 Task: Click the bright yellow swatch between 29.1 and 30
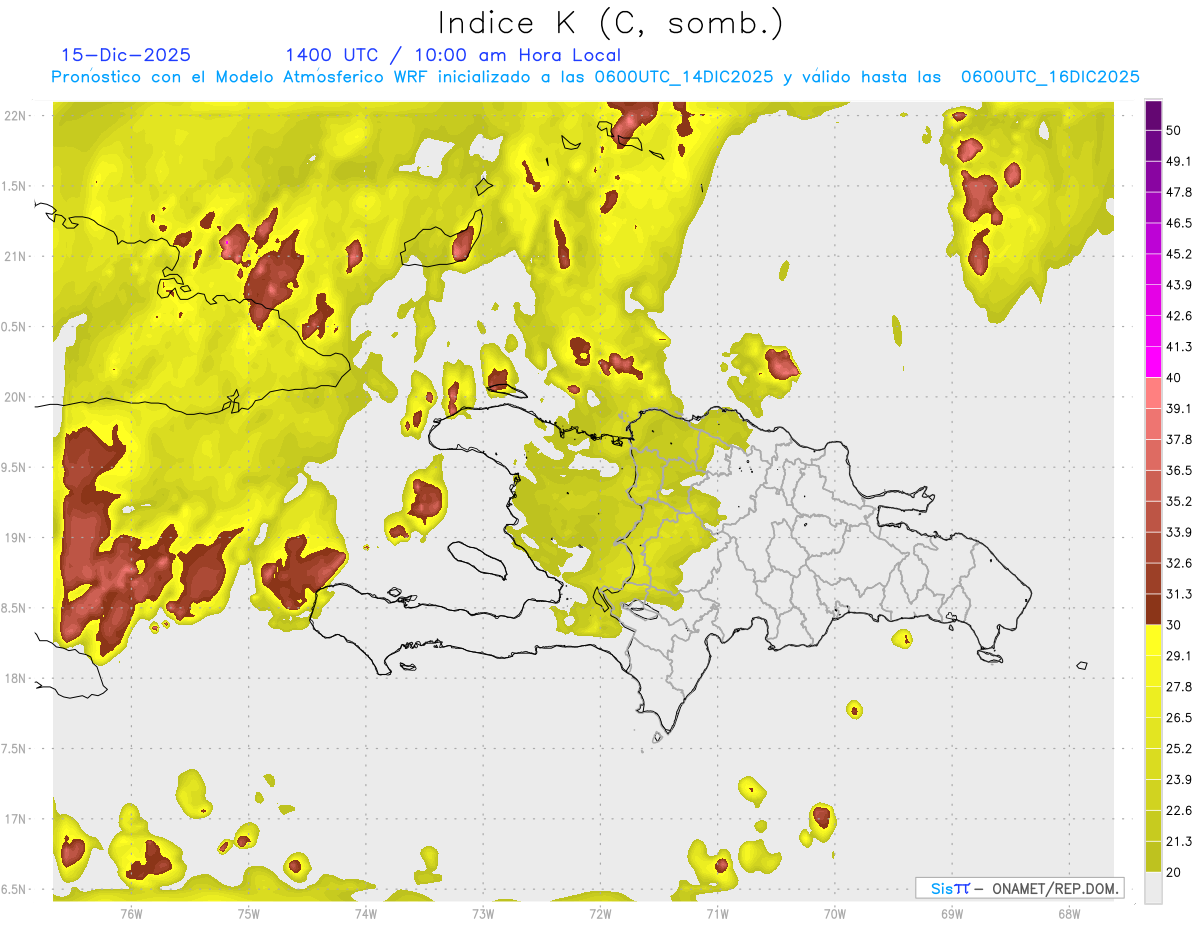click(x=1153, y=641)
